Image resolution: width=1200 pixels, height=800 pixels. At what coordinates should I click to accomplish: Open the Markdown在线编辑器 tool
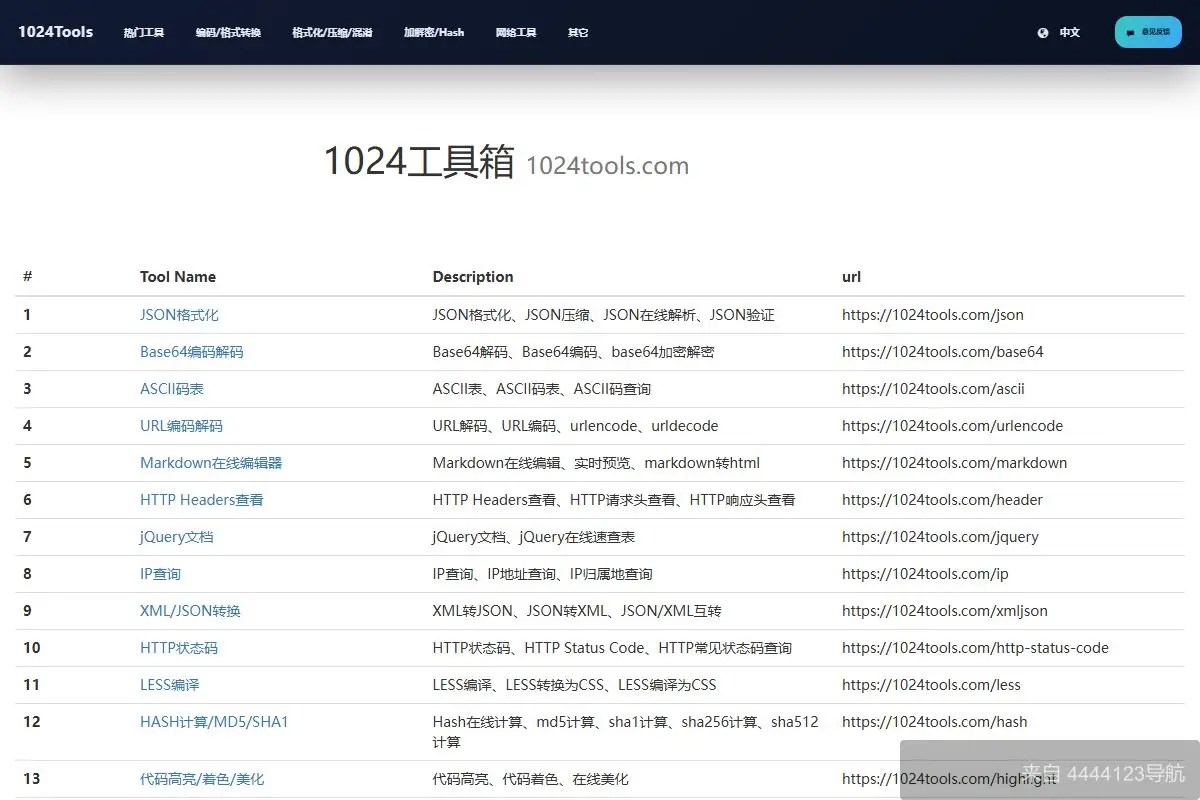210,462
